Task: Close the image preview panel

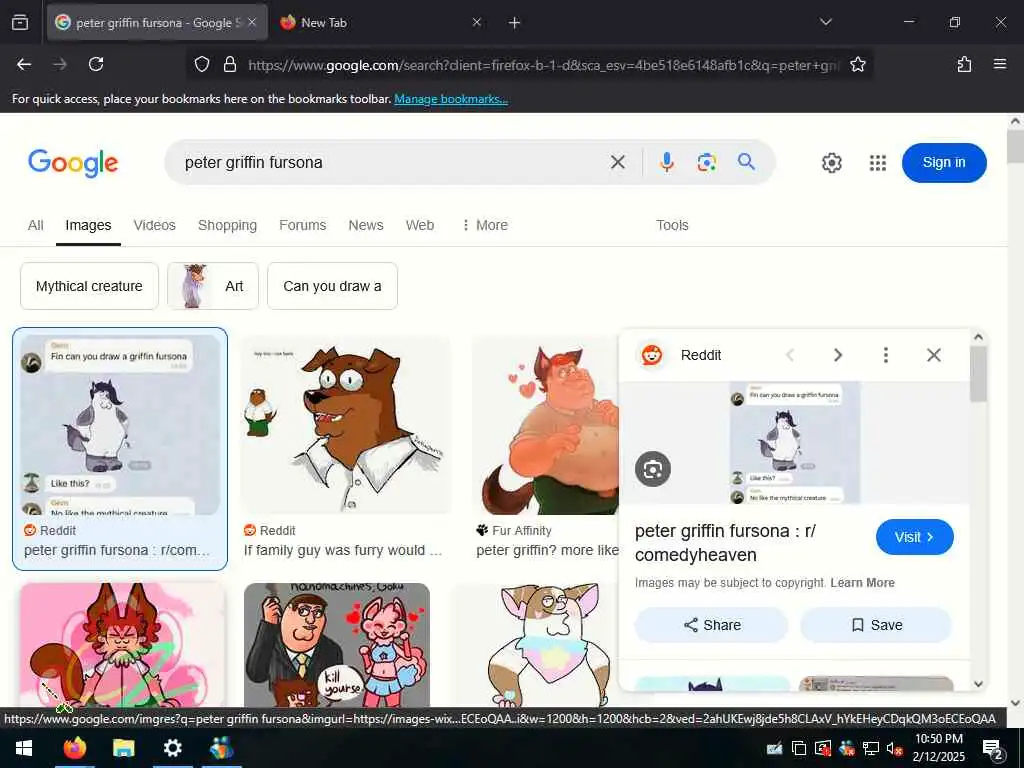Action: (934, 355)
